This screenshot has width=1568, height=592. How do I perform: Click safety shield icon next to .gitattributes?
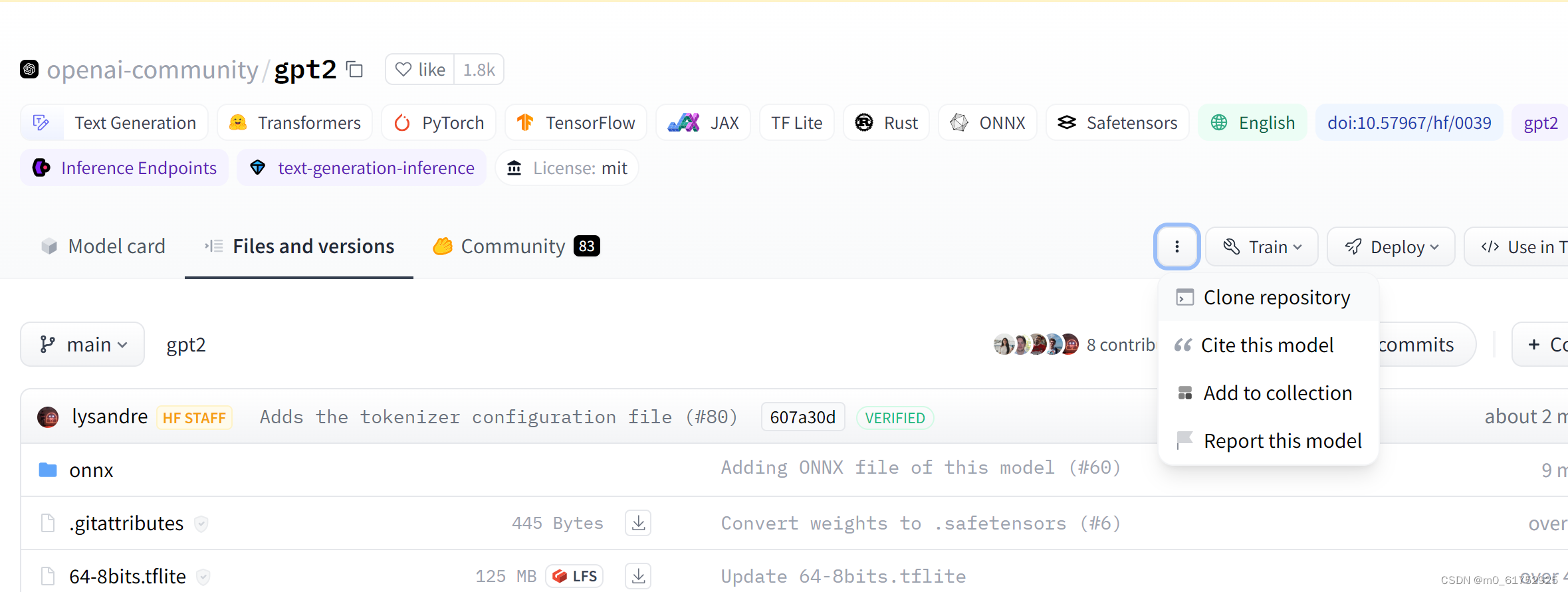pos(201,524)
